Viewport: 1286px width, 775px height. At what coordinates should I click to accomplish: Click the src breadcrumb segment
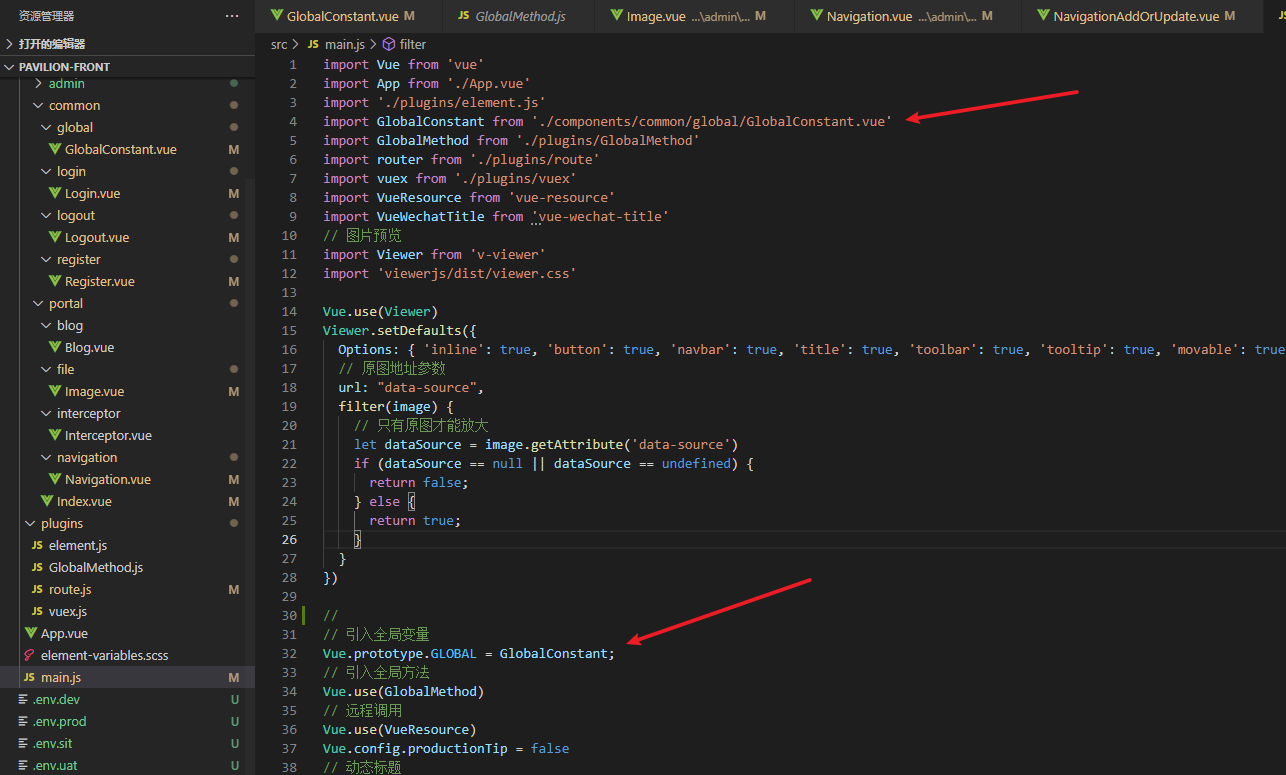(x=279, y=44)
